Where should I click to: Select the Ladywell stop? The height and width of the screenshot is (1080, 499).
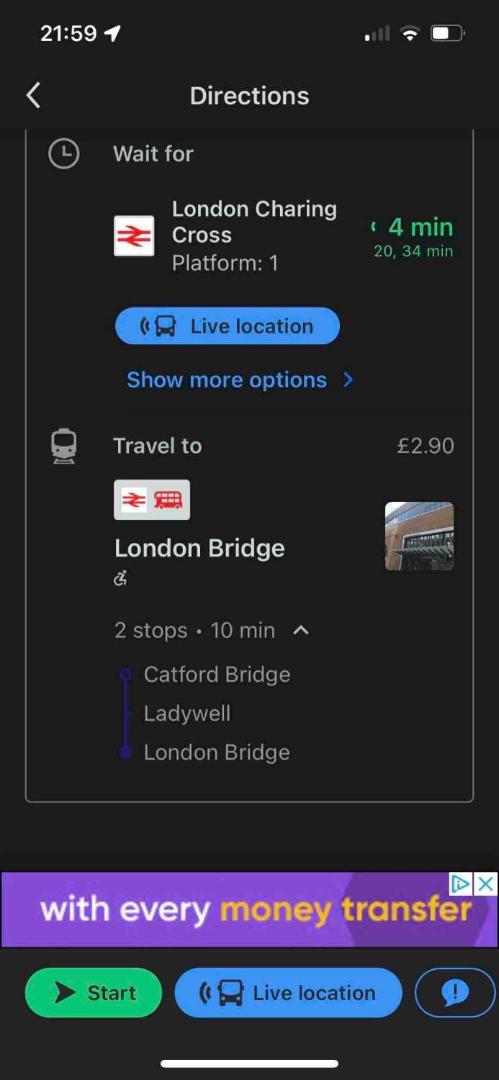187,714
